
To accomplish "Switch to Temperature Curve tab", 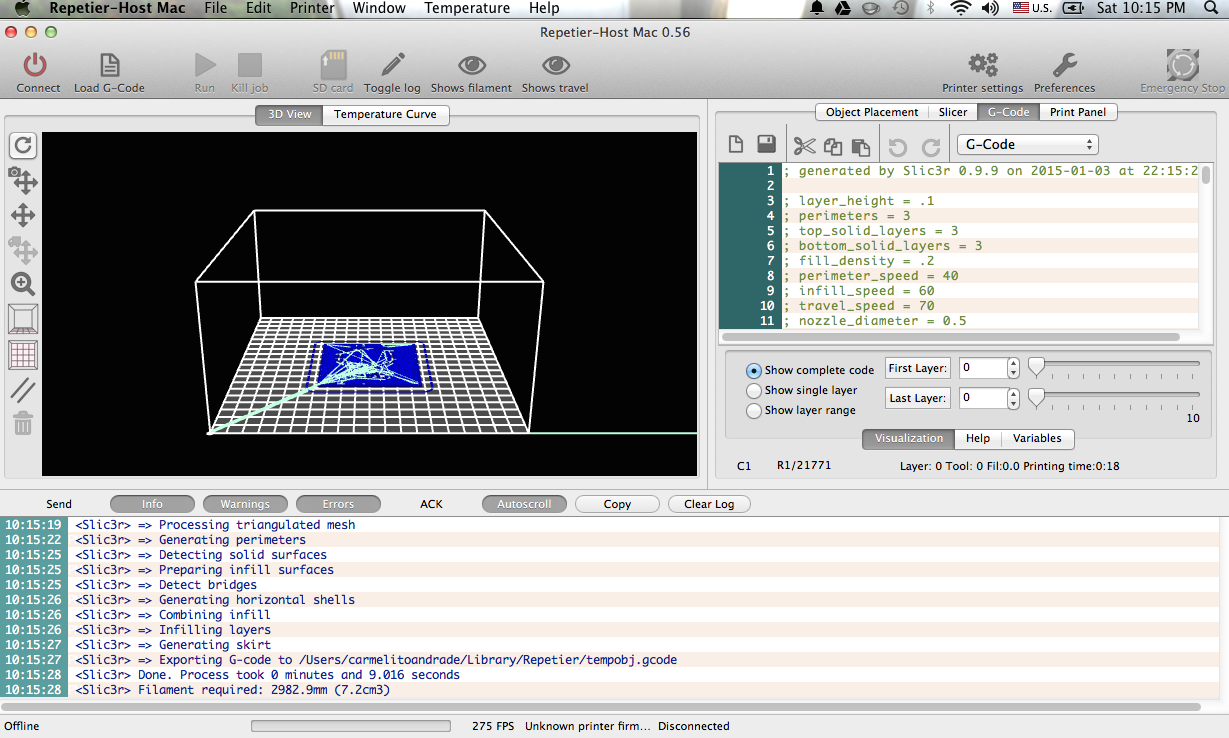I will point(385,114).
